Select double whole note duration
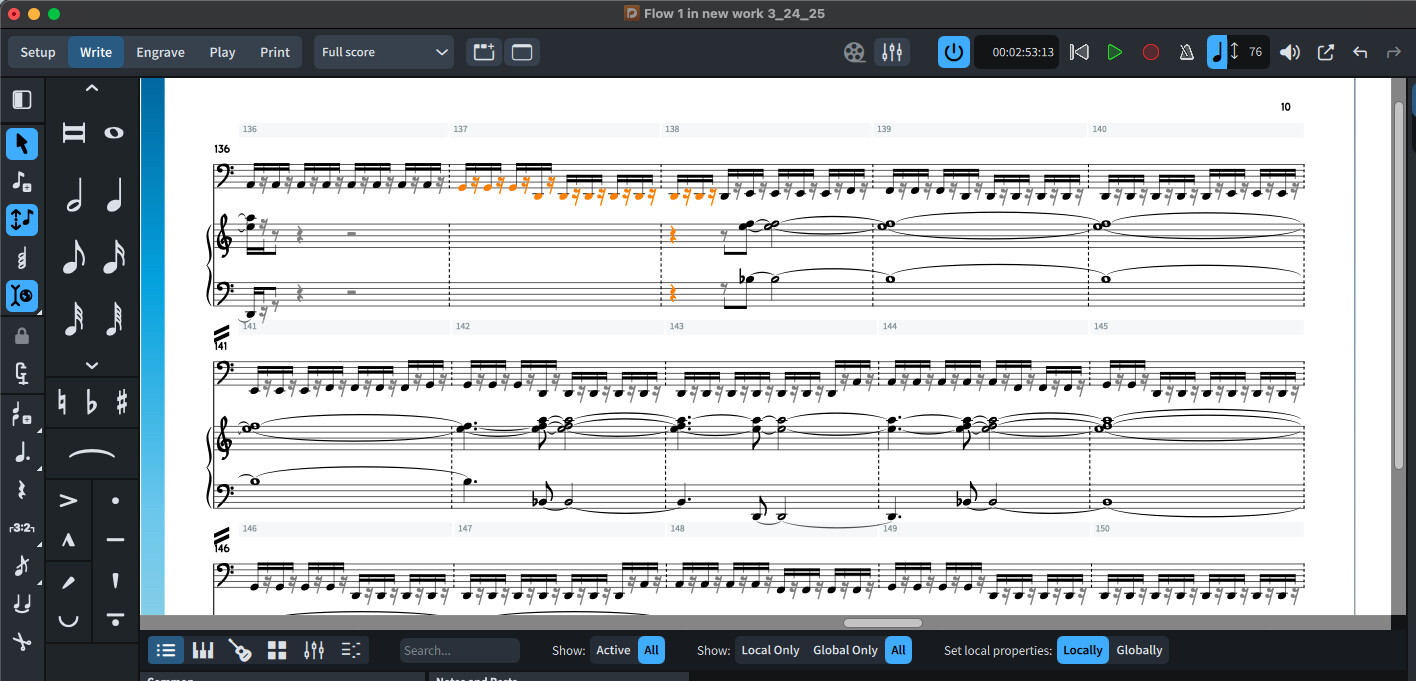The width and height of the screenshot is (1416, 681). coord(73,132)
